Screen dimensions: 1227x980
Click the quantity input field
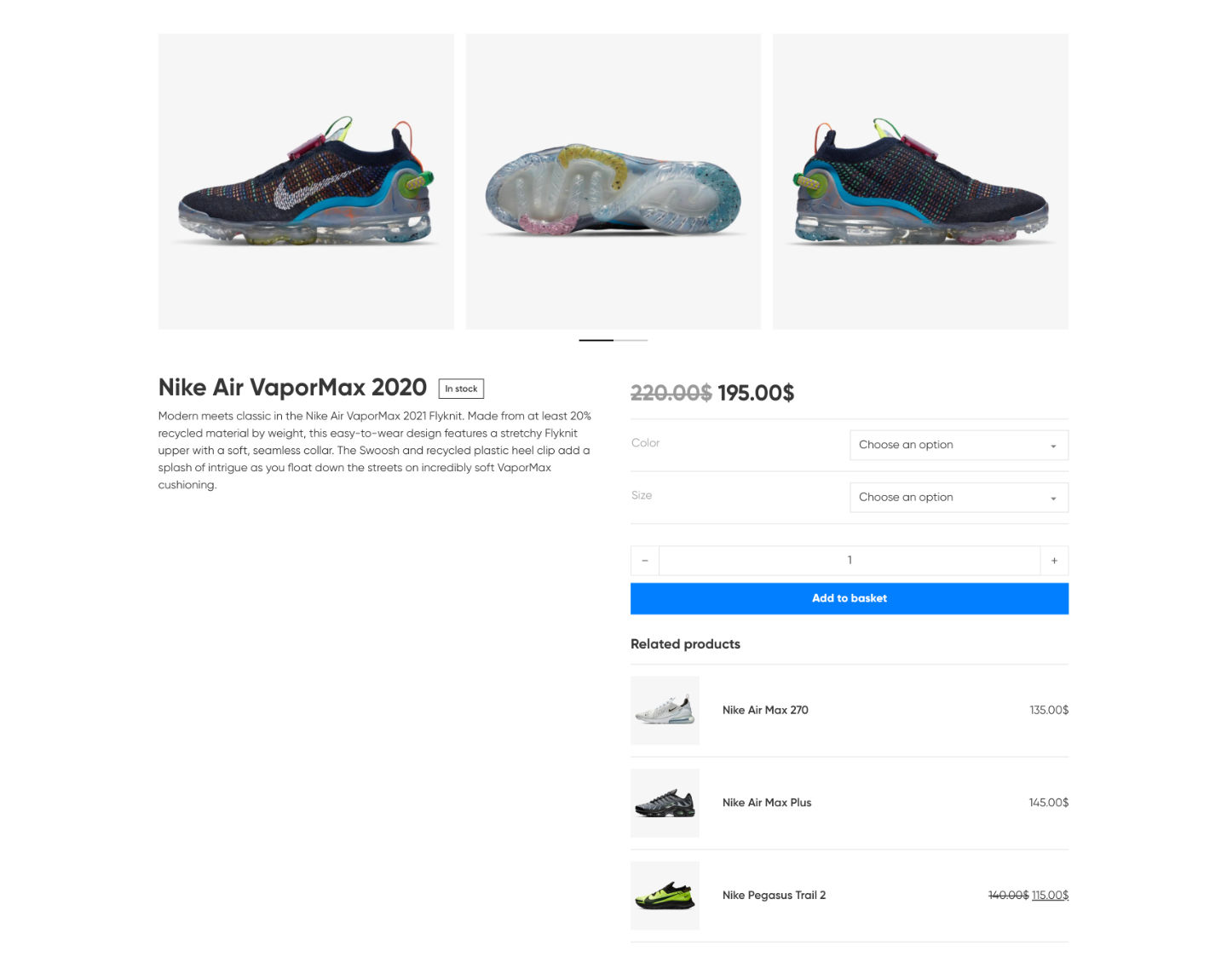850,561
